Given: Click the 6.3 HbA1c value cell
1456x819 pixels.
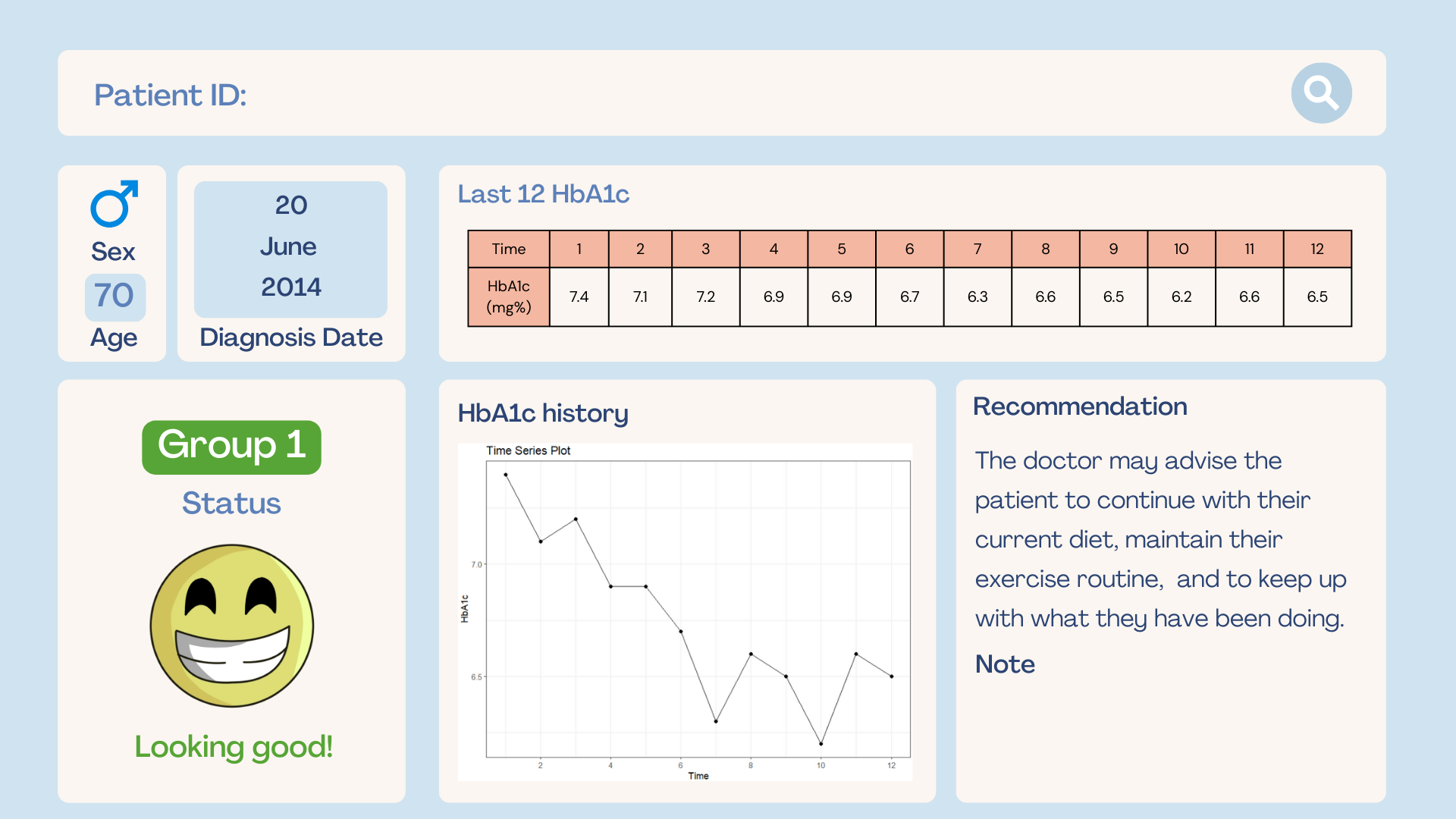Looking at the screenshot, I should click(x=977, y=297).
